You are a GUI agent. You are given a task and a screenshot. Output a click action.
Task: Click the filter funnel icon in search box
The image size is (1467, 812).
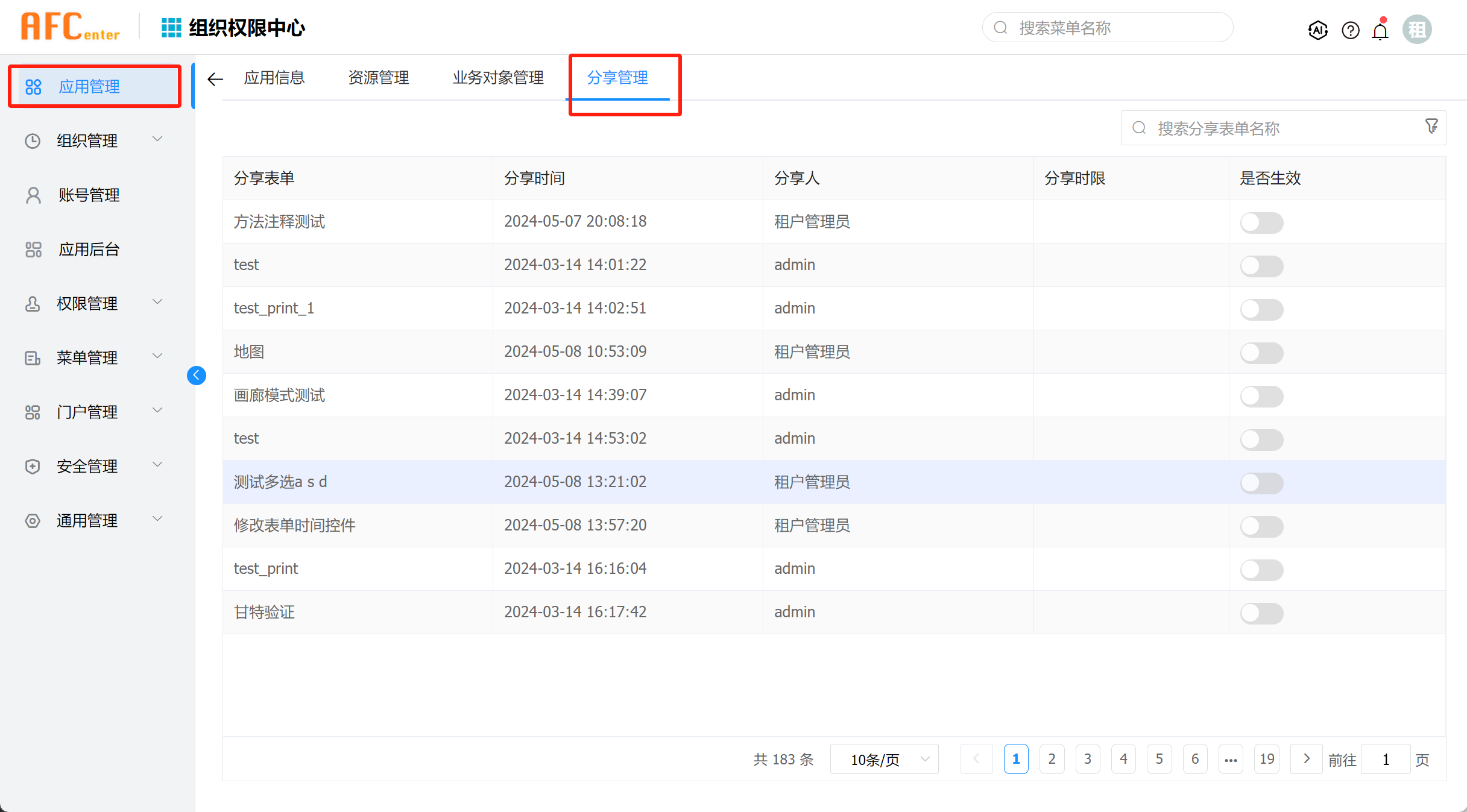1431,126
